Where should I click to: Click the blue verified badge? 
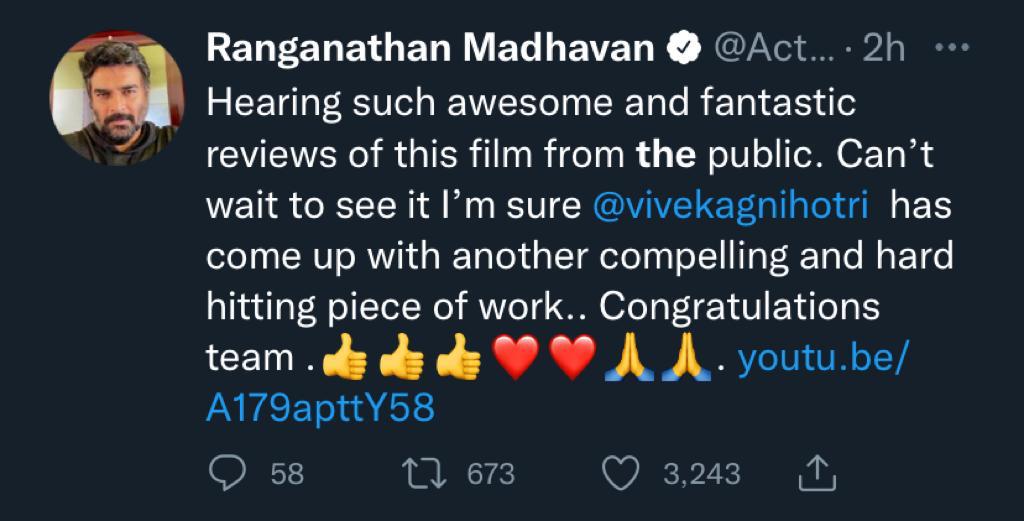(x=682, y=48)
